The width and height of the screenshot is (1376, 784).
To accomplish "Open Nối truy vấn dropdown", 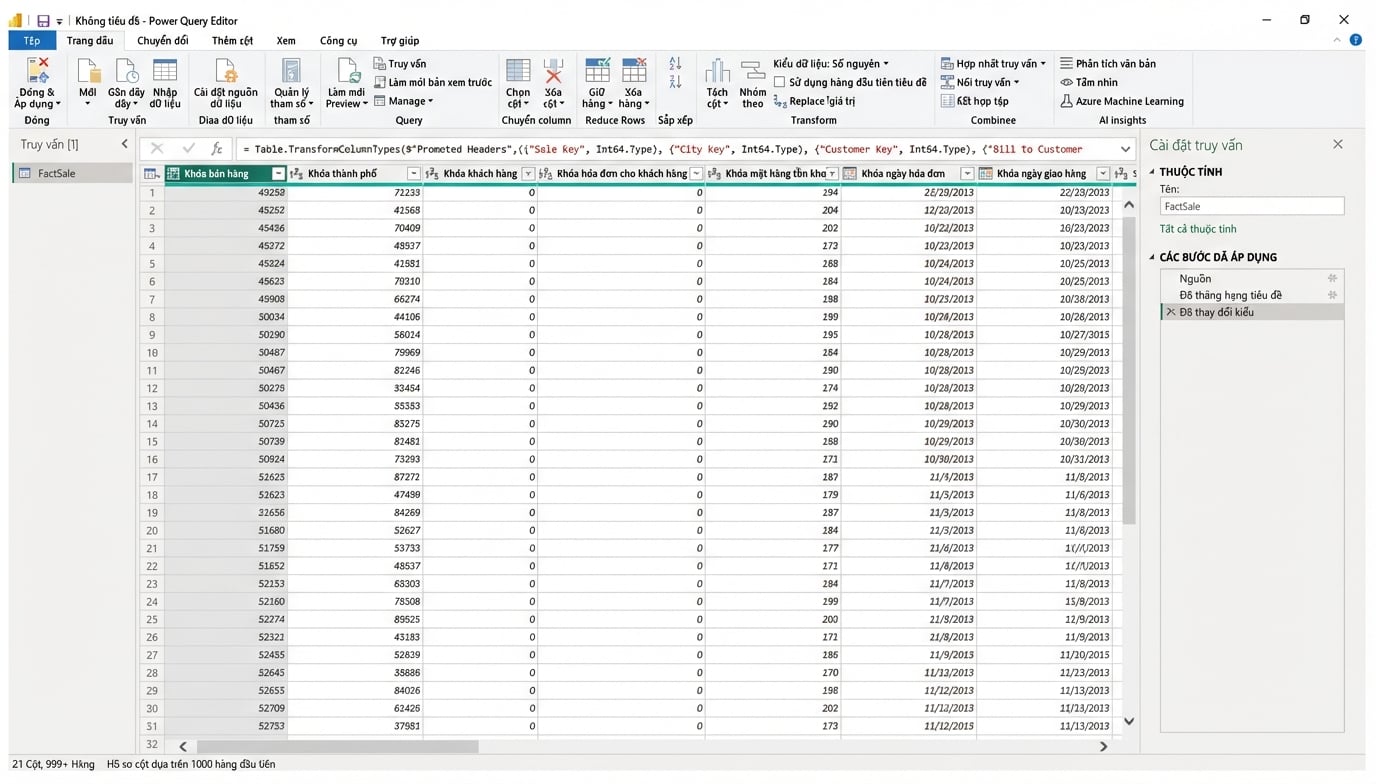I will pyautogui.click(x=980, y=82).
